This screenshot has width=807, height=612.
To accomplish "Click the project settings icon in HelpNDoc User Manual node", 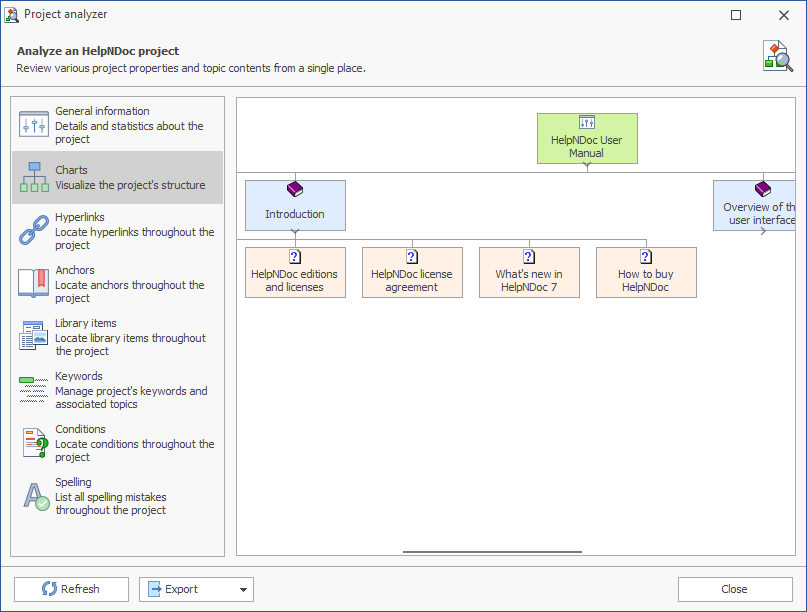I will click(587, 122).
